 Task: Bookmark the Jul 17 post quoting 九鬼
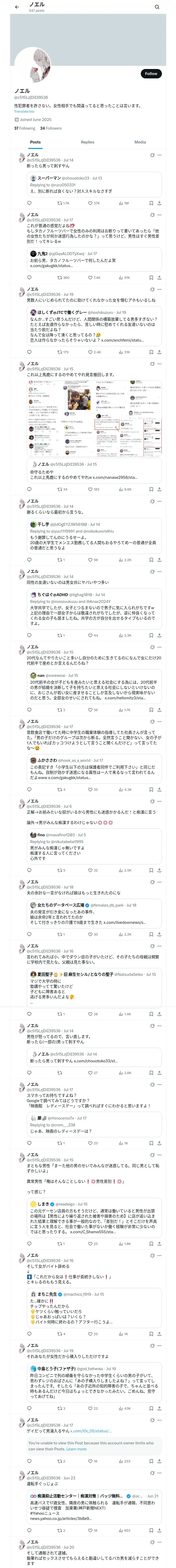(151, 278)
